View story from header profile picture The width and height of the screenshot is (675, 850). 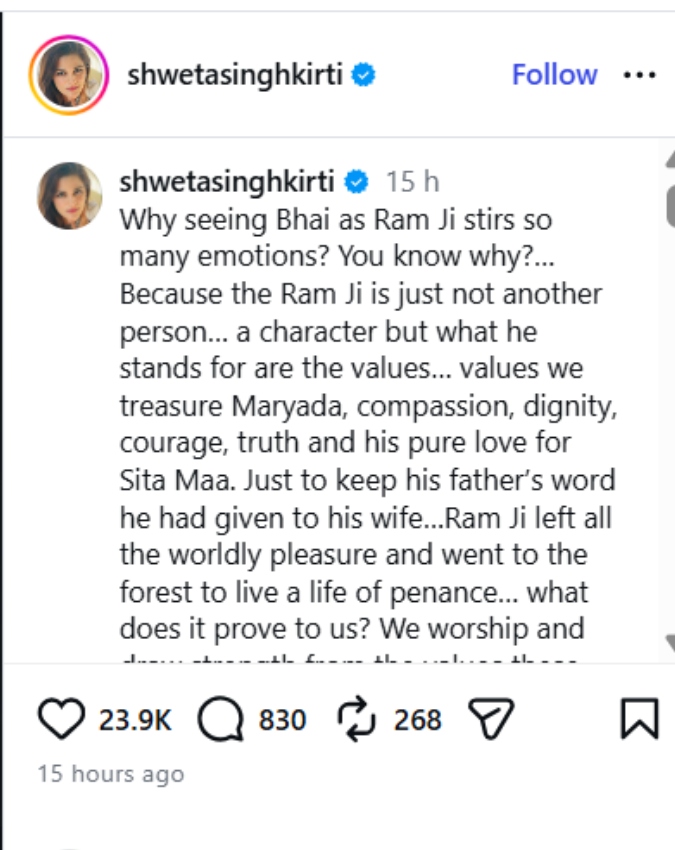pos(68,75)
